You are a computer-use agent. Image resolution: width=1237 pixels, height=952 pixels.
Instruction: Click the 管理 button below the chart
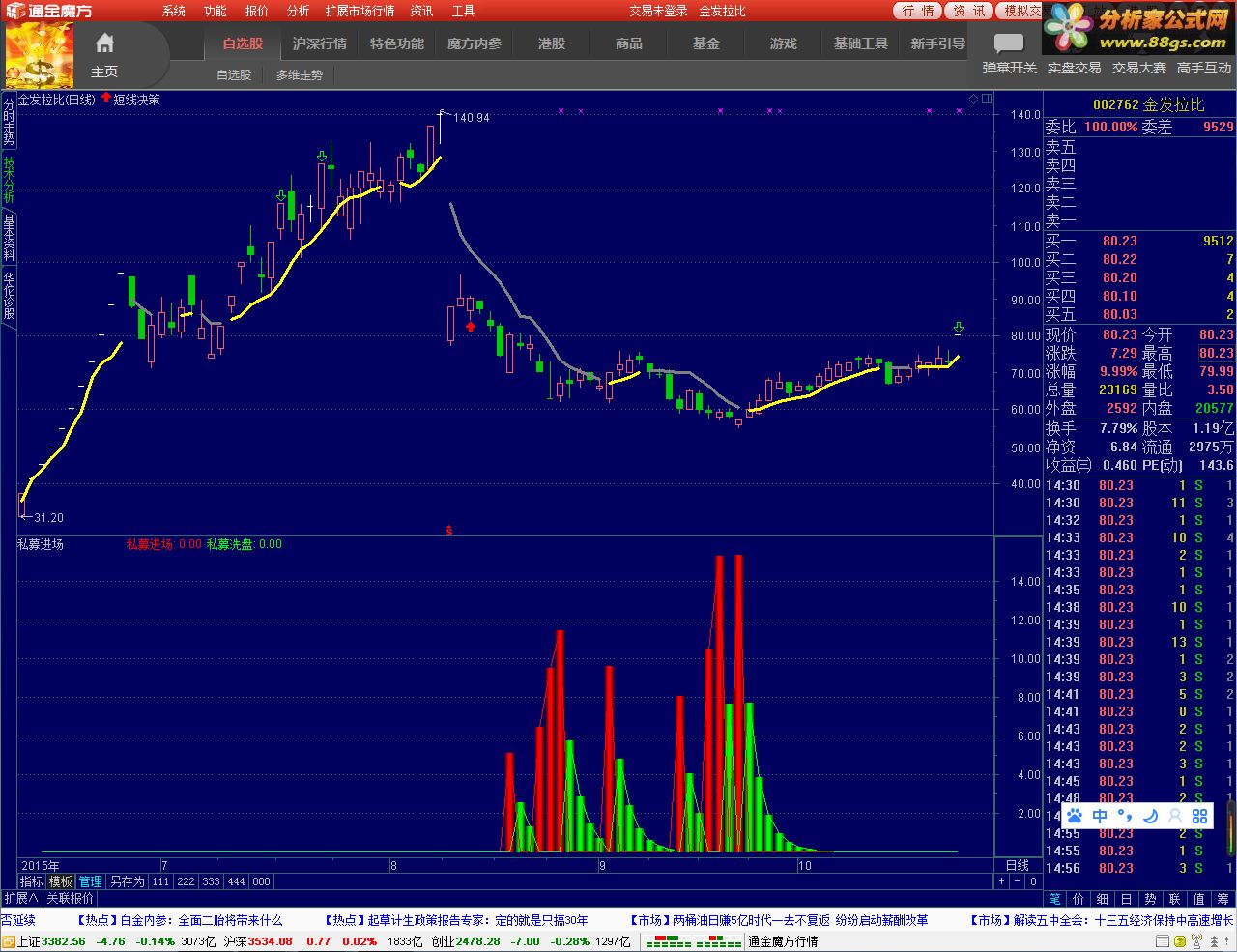[91, 881]
